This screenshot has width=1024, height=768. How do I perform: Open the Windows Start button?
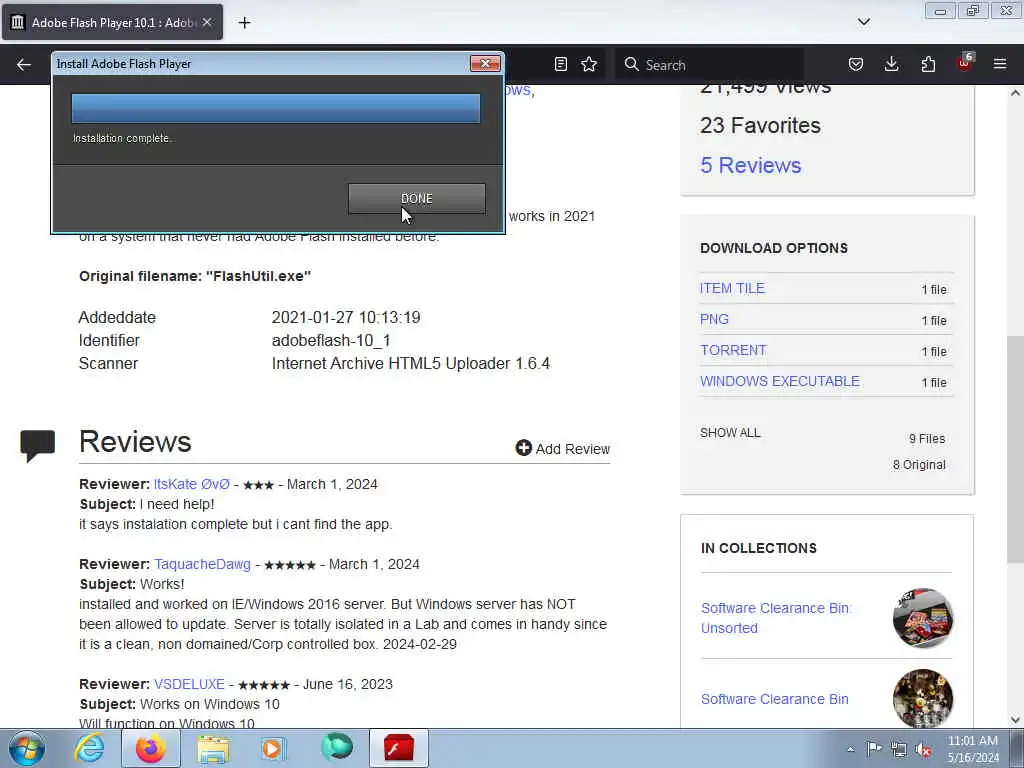click(27, 748)
